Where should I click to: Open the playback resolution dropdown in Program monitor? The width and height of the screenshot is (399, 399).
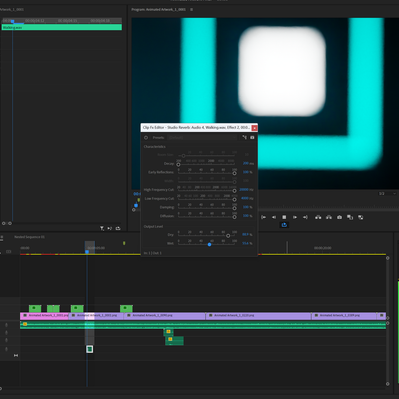[x=387, y=194]
